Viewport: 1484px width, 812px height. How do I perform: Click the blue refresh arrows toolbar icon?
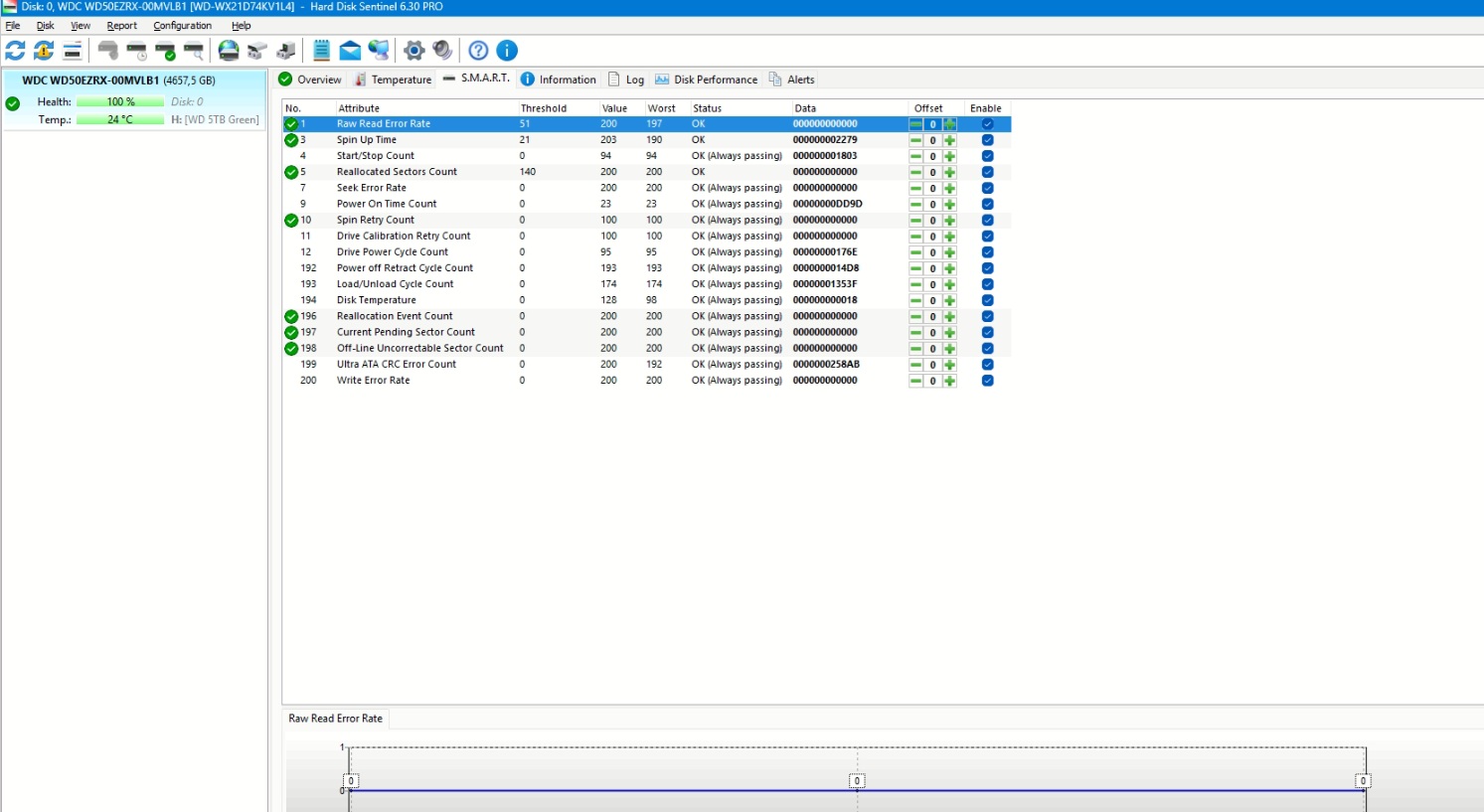tap(15, 51)
